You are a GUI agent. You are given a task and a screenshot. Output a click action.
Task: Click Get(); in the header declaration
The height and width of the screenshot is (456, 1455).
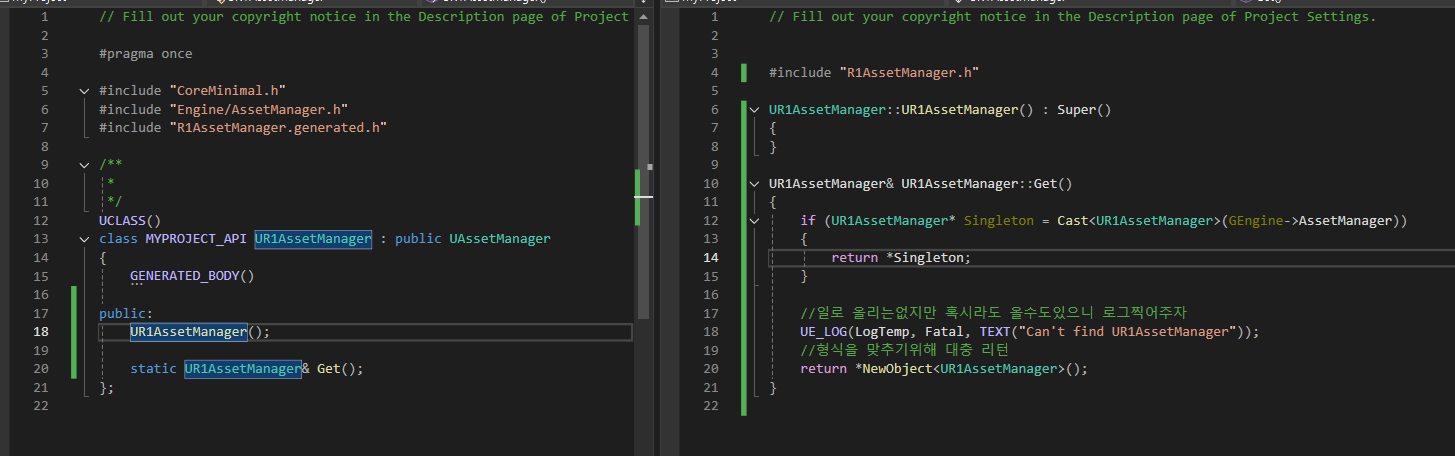coord(340,369)
